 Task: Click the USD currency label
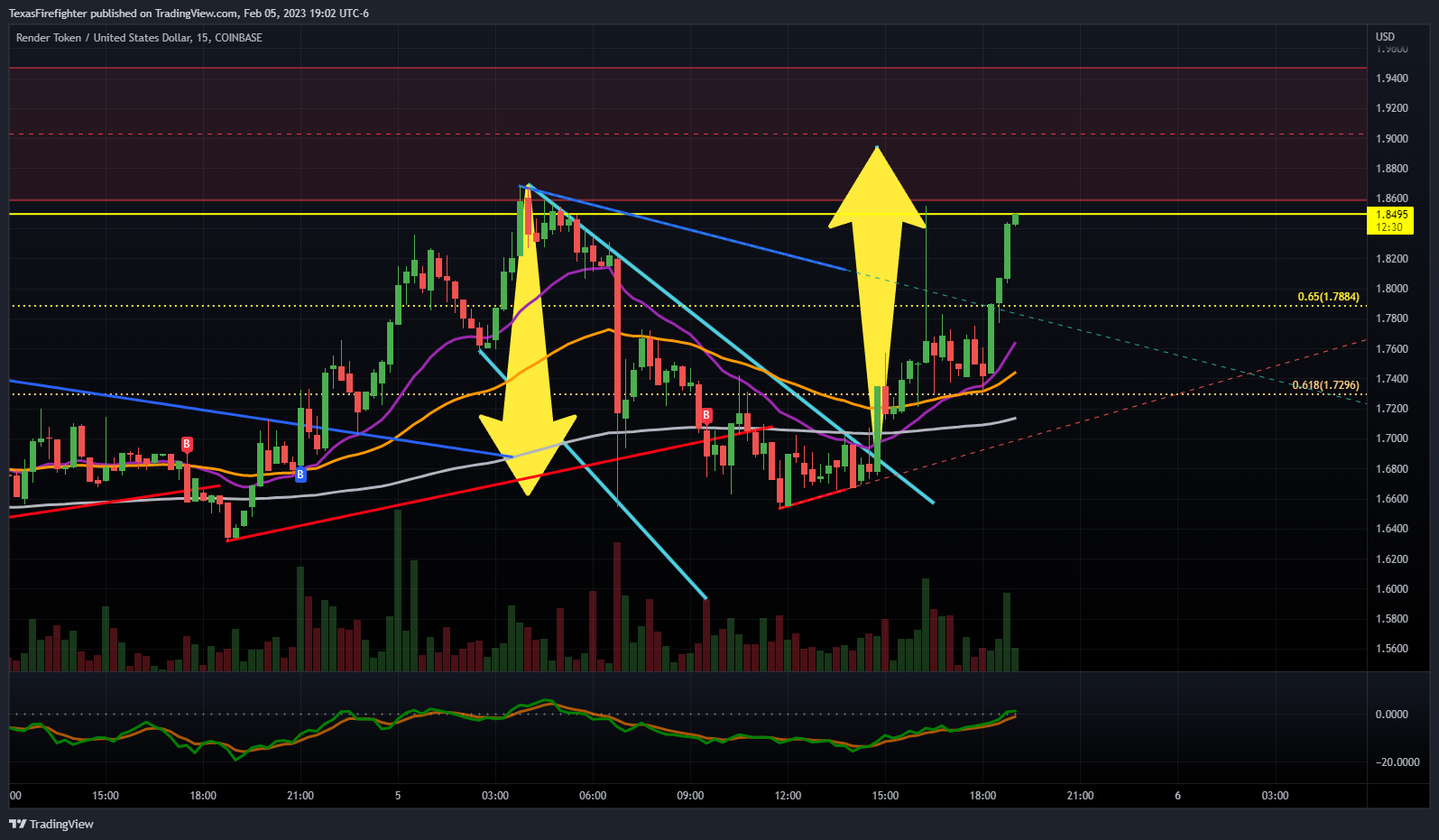[1385, 37]
